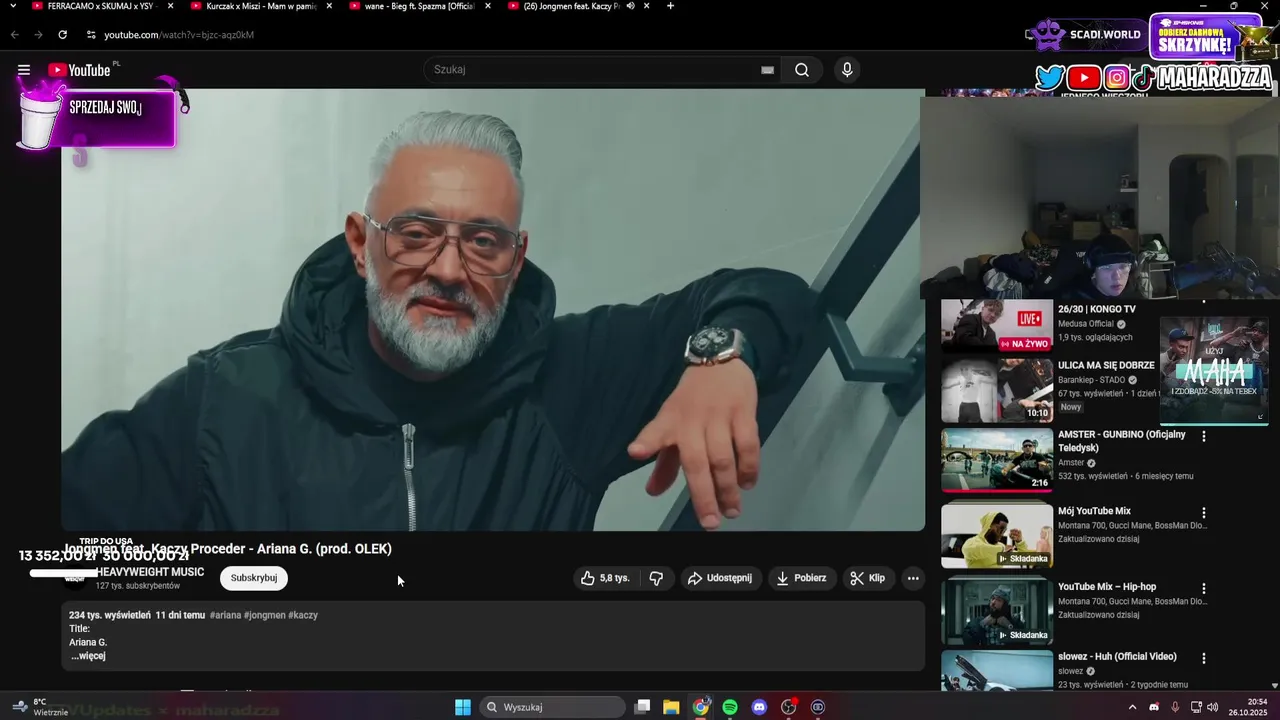Open 26/30 | KONGO TV live thumbnail
The image size is (1280, 720).
coord(997,326)
